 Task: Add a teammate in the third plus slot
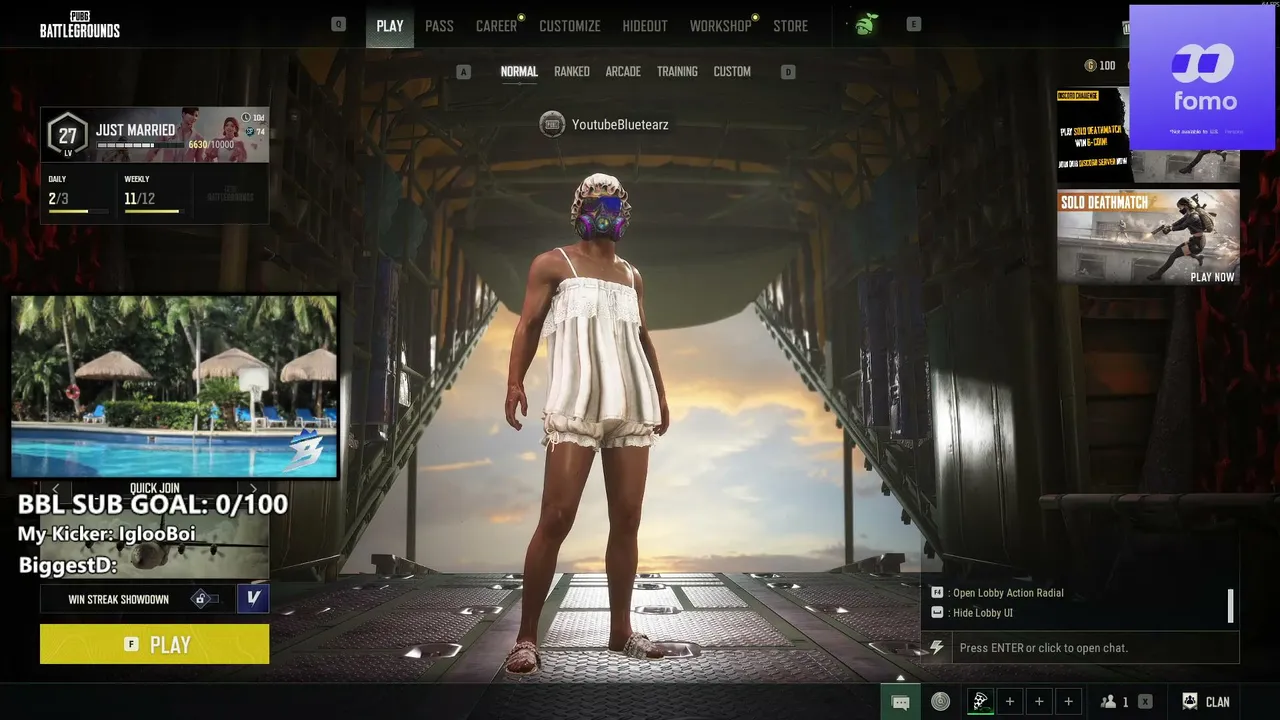[1068, 702]
